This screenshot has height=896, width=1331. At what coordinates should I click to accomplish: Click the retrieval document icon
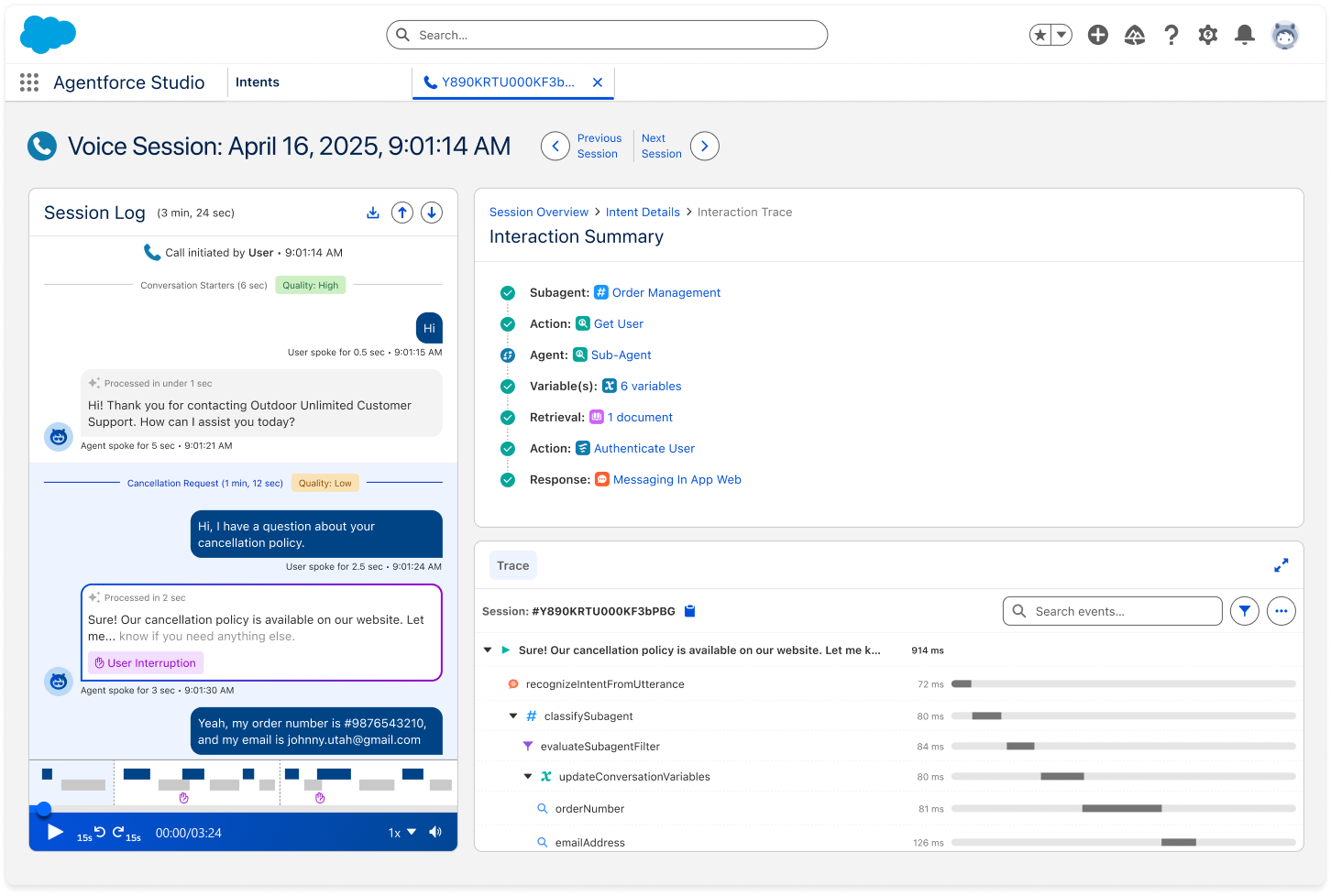tap(597, 417)
